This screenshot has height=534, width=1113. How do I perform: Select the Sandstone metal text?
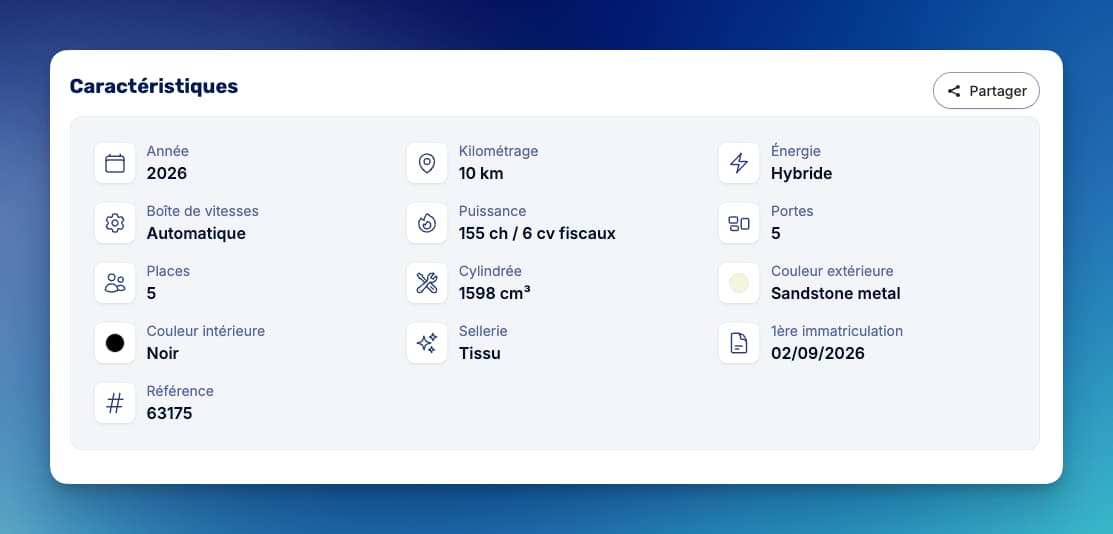835,293
